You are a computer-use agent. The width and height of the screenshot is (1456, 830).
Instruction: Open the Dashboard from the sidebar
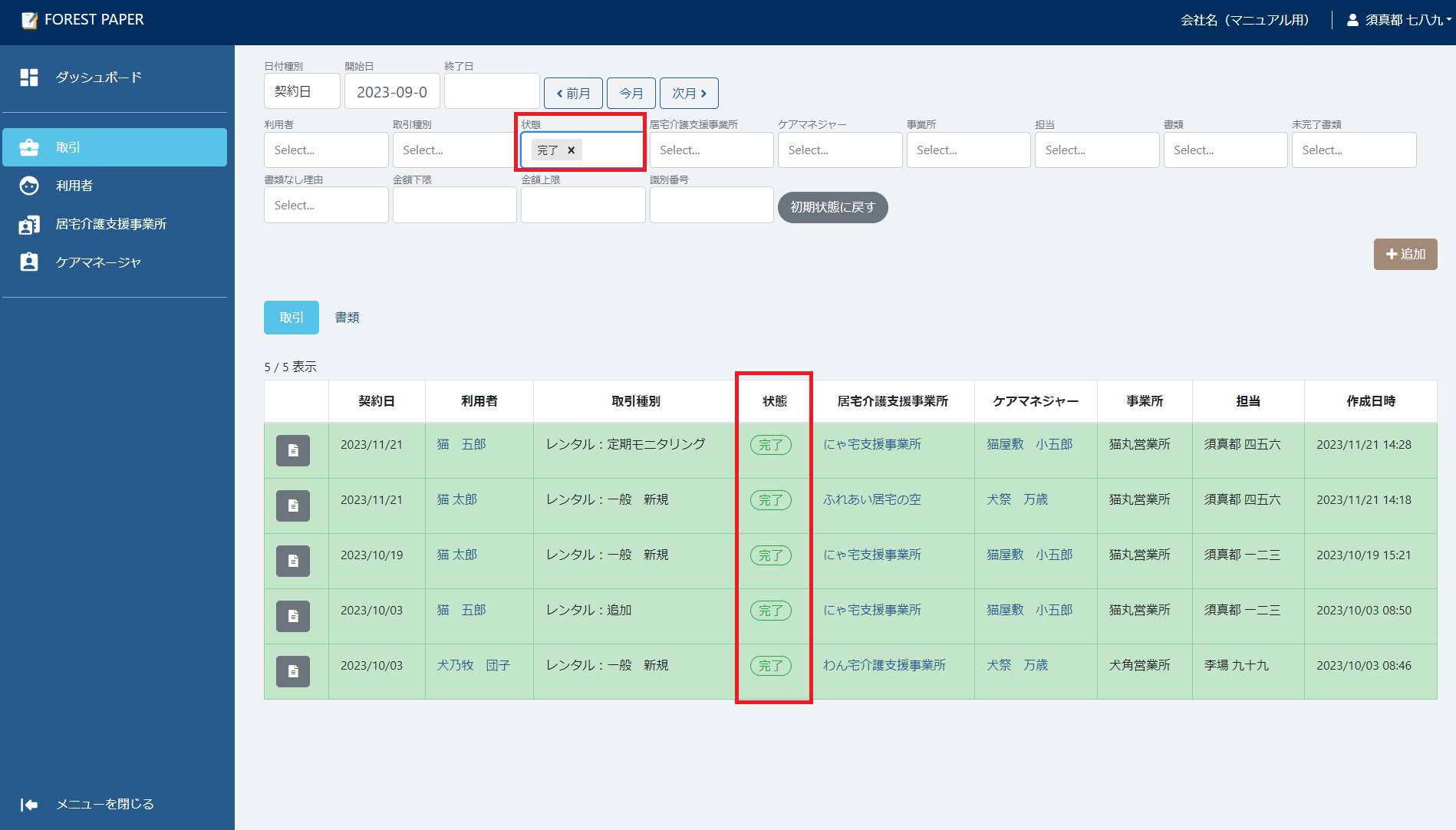(x=98, y=77)
